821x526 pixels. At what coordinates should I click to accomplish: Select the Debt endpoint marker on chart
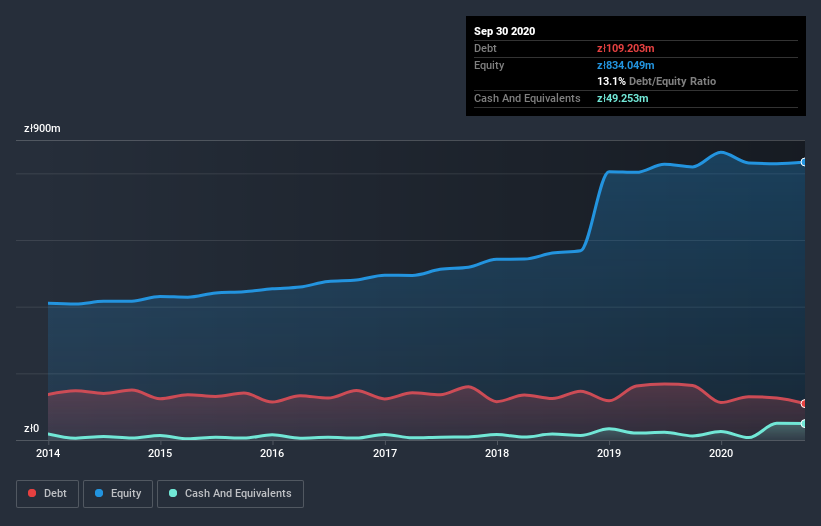point(804,404)
